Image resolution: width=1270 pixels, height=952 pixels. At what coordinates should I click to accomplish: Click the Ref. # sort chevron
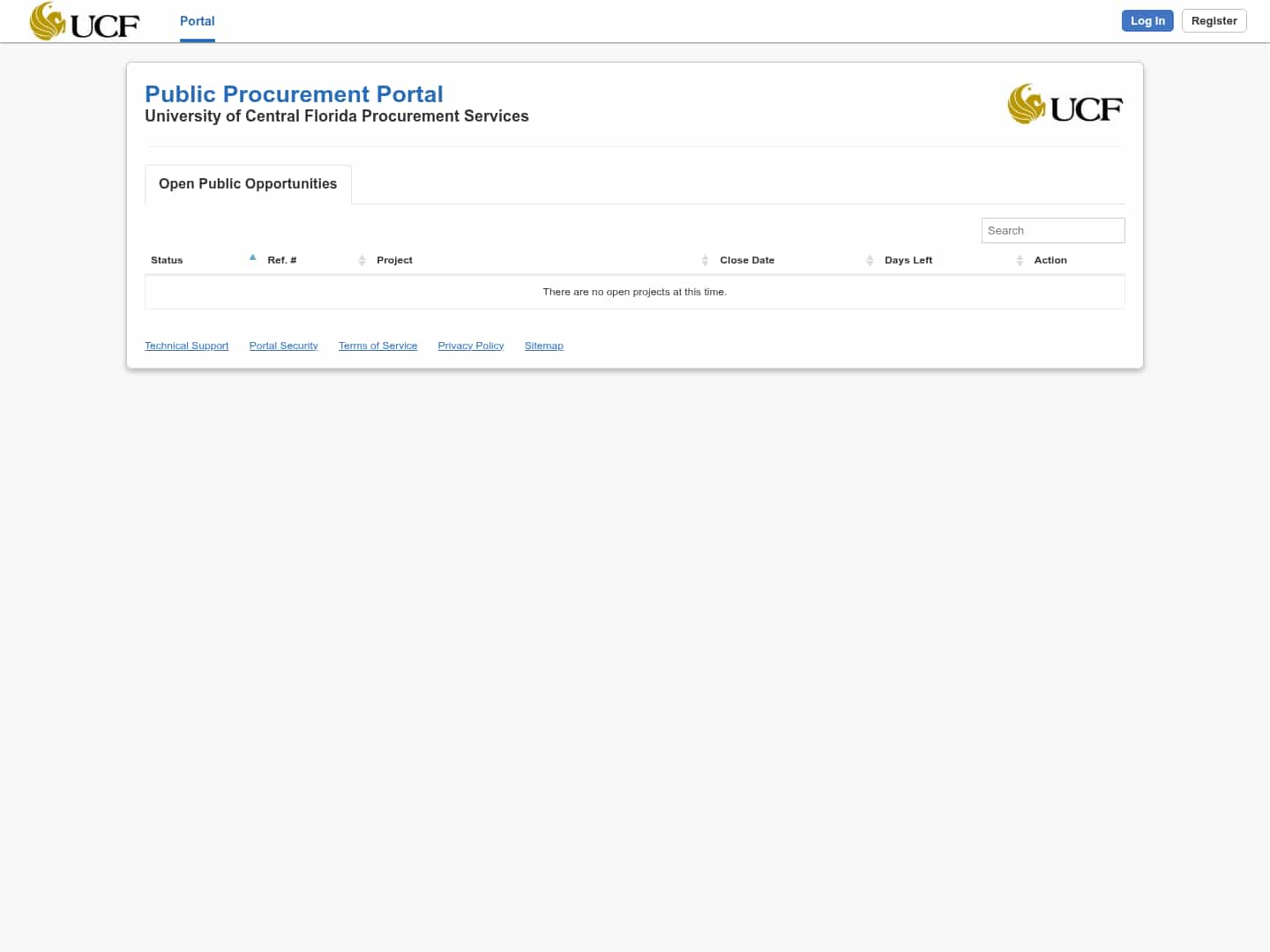pos(362,260)
